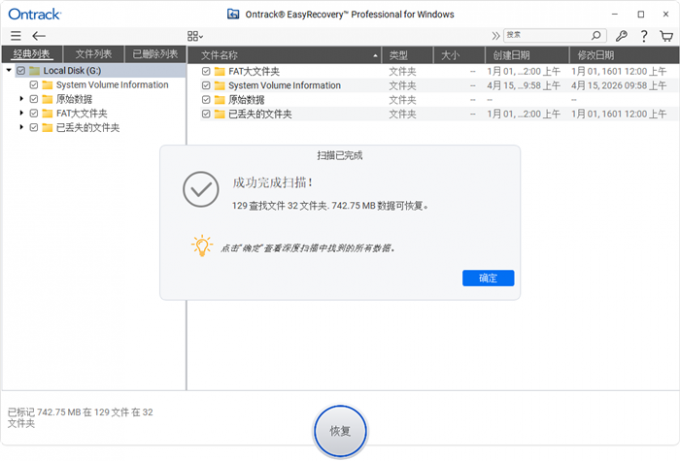The height and width of the screenshot is (461, 680).
Task: Expand the double chevron toolbar icon
Action: click(495, 36)
